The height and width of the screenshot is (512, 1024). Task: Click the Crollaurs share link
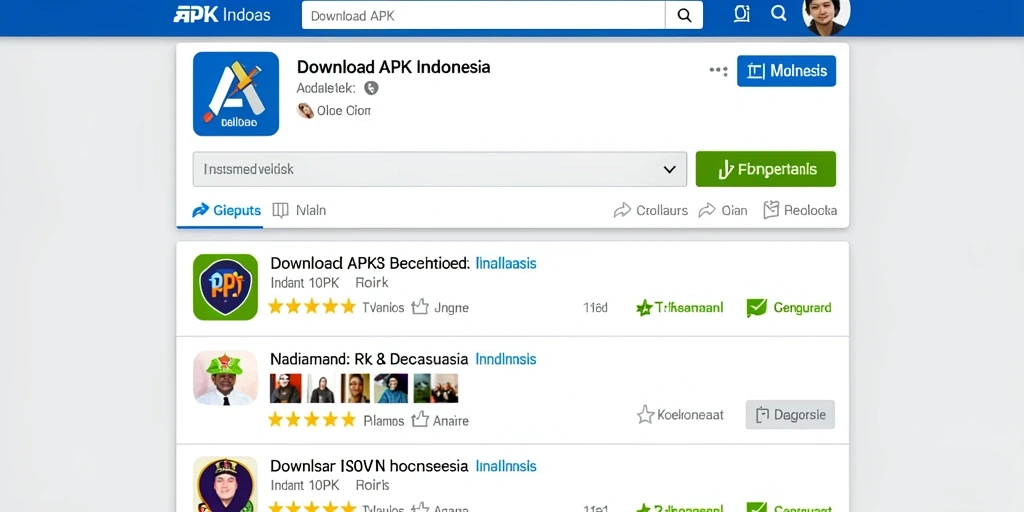[650, 210]
